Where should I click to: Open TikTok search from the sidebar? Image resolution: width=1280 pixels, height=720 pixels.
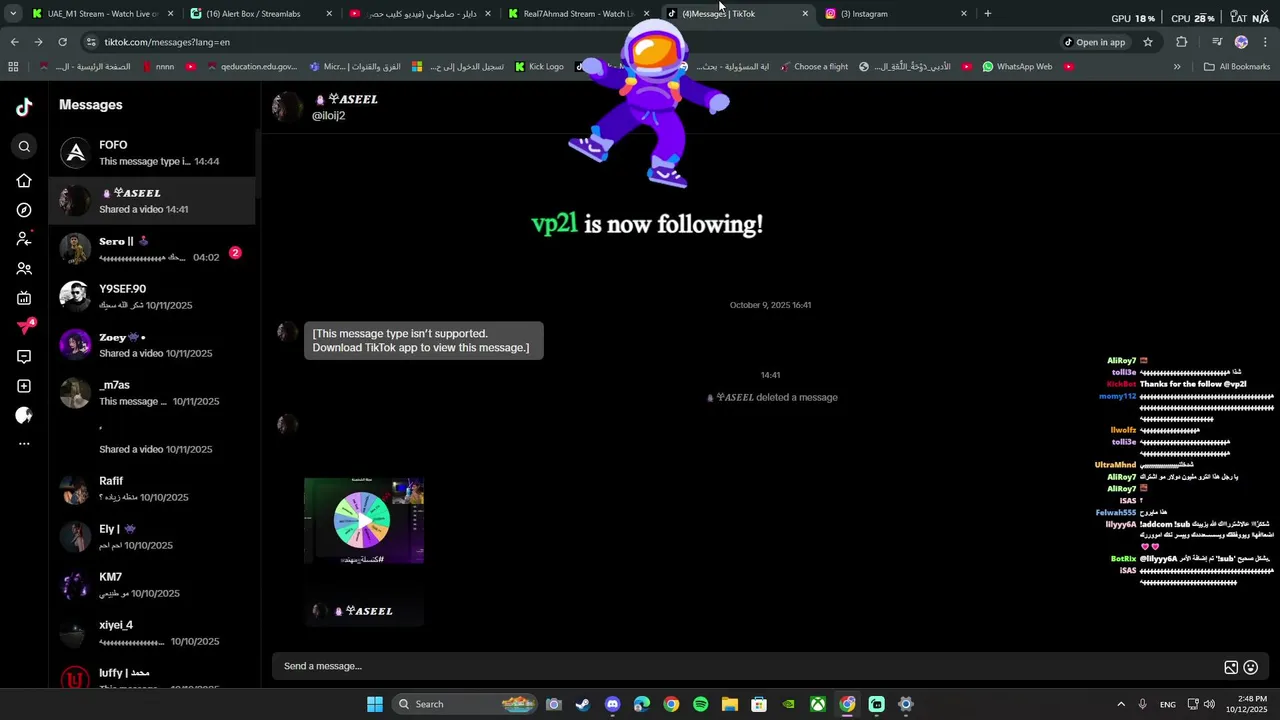24,147
